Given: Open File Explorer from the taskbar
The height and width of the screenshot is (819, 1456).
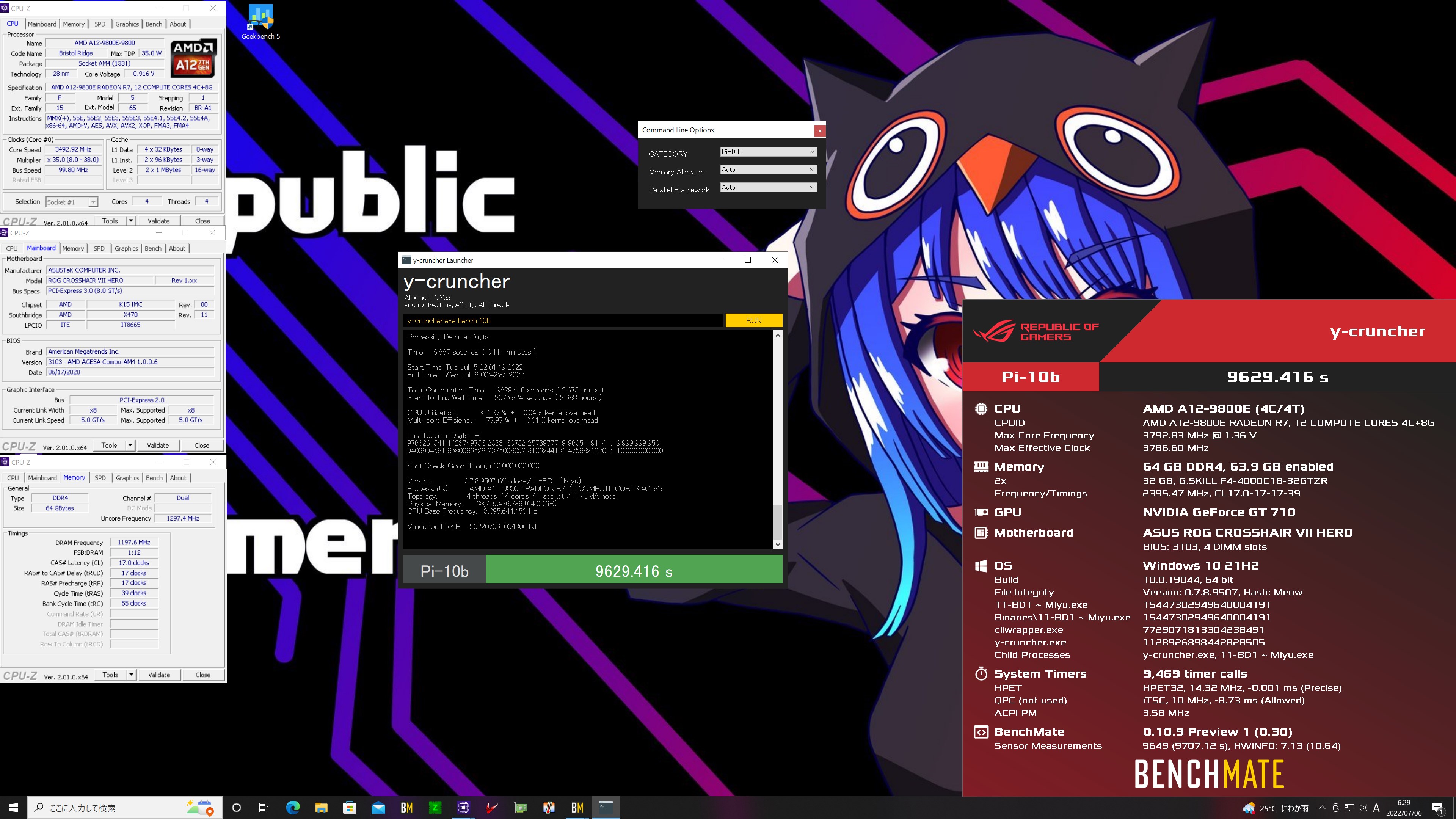Looking at the screenshot, I should (321, 808).
